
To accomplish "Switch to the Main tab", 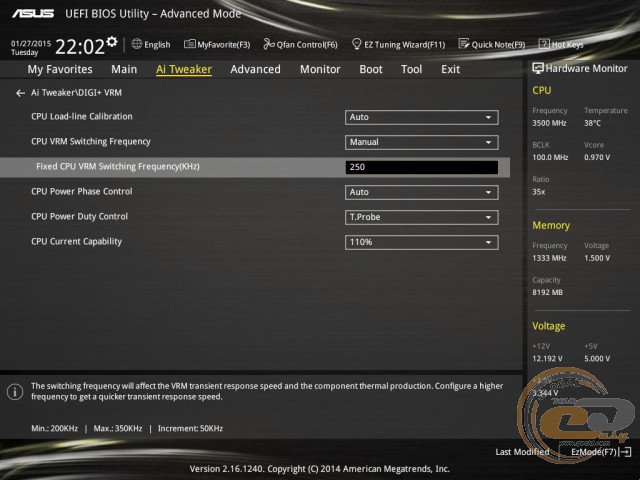I will pyautogui.click(x=124, y=69).
